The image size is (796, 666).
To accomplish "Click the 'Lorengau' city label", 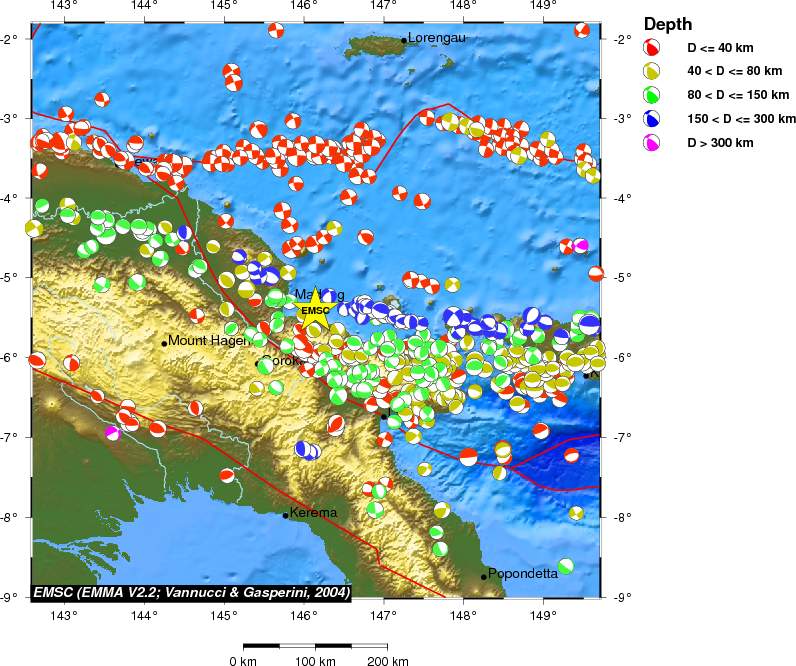I will [437, 38].
